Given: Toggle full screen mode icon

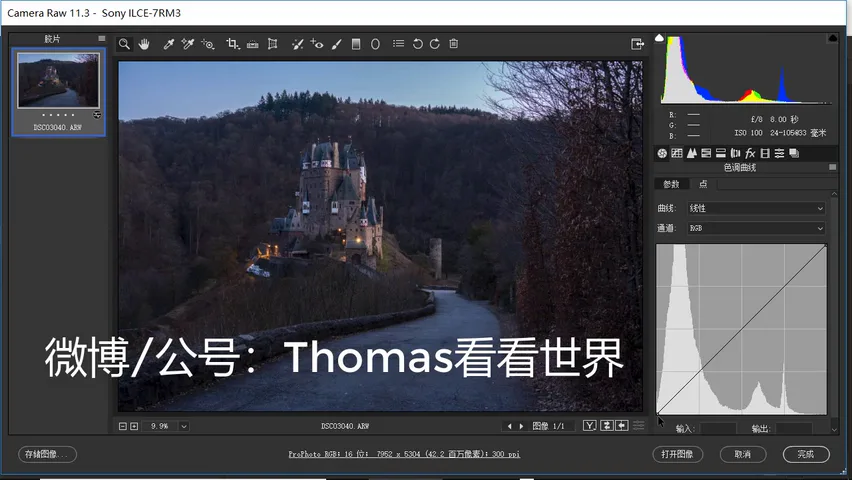Looking at the screenshot, I should [637, 44].
